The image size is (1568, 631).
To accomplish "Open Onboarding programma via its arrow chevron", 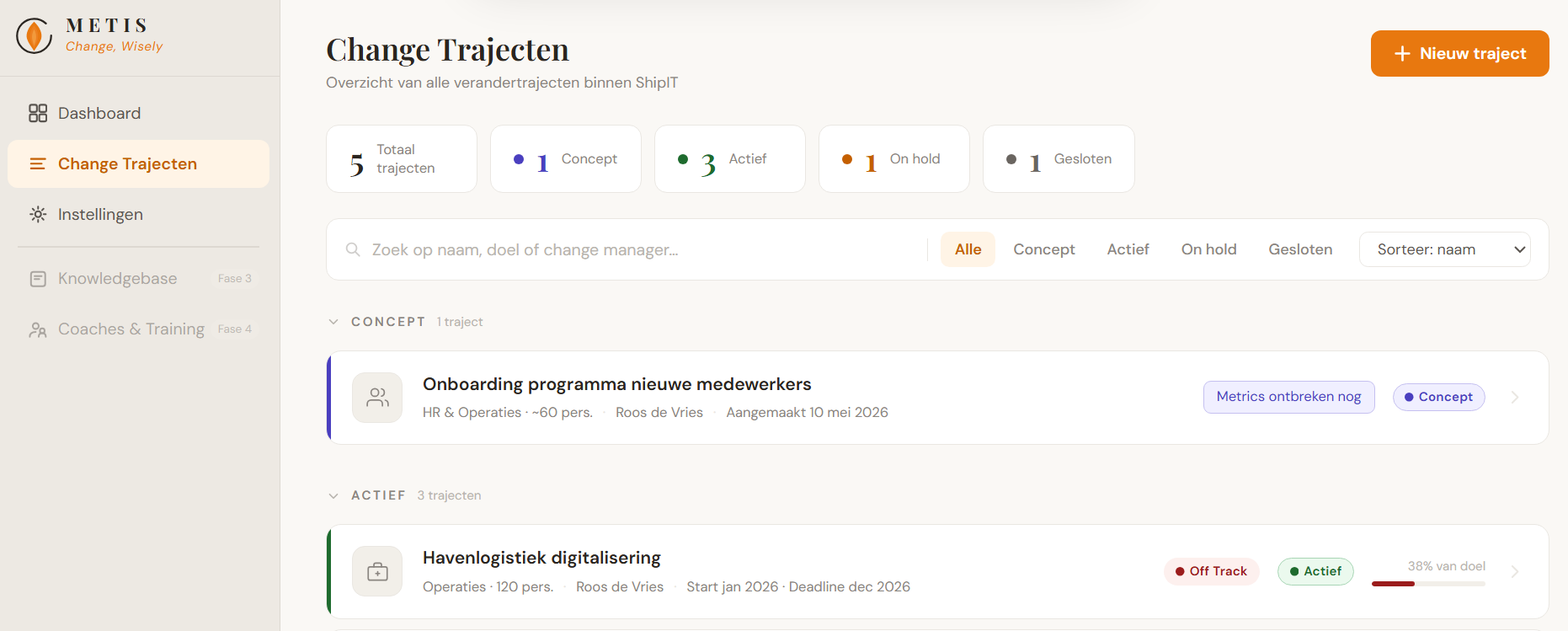I will (x=1515, y=397).
